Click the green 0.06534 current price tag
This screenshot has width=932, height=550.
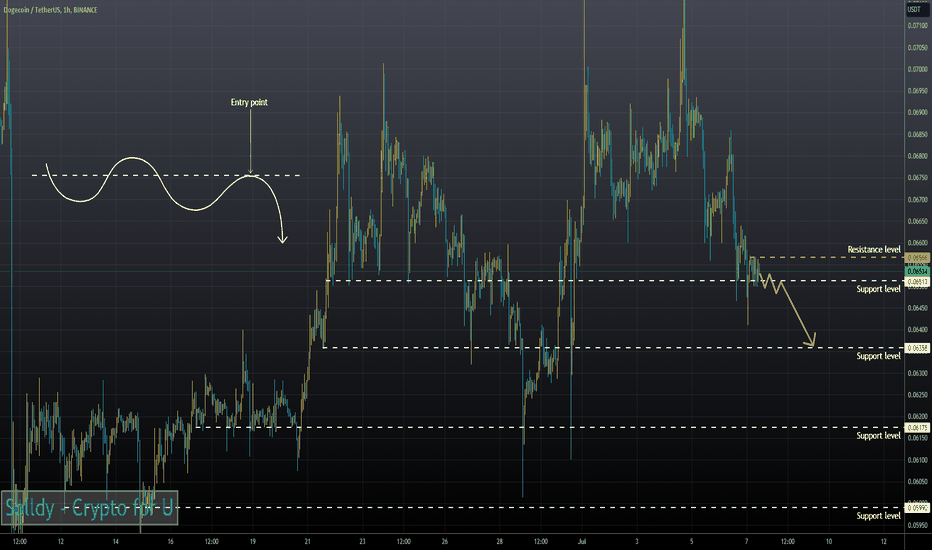[x=918, y=271]
